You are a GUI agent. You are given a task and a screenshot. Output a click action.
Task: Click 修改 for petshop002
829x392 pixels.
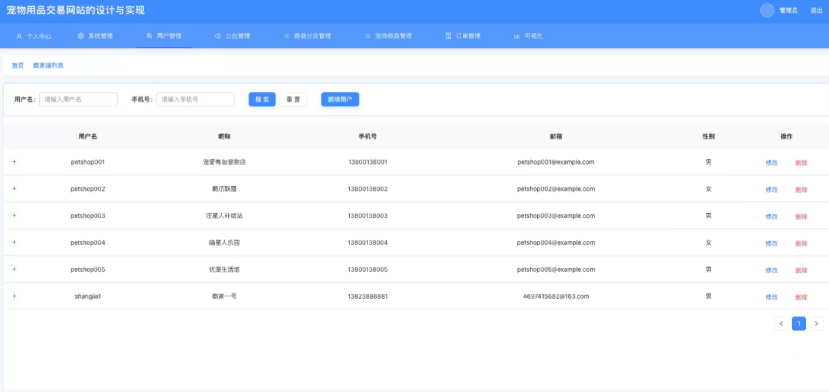771,190
